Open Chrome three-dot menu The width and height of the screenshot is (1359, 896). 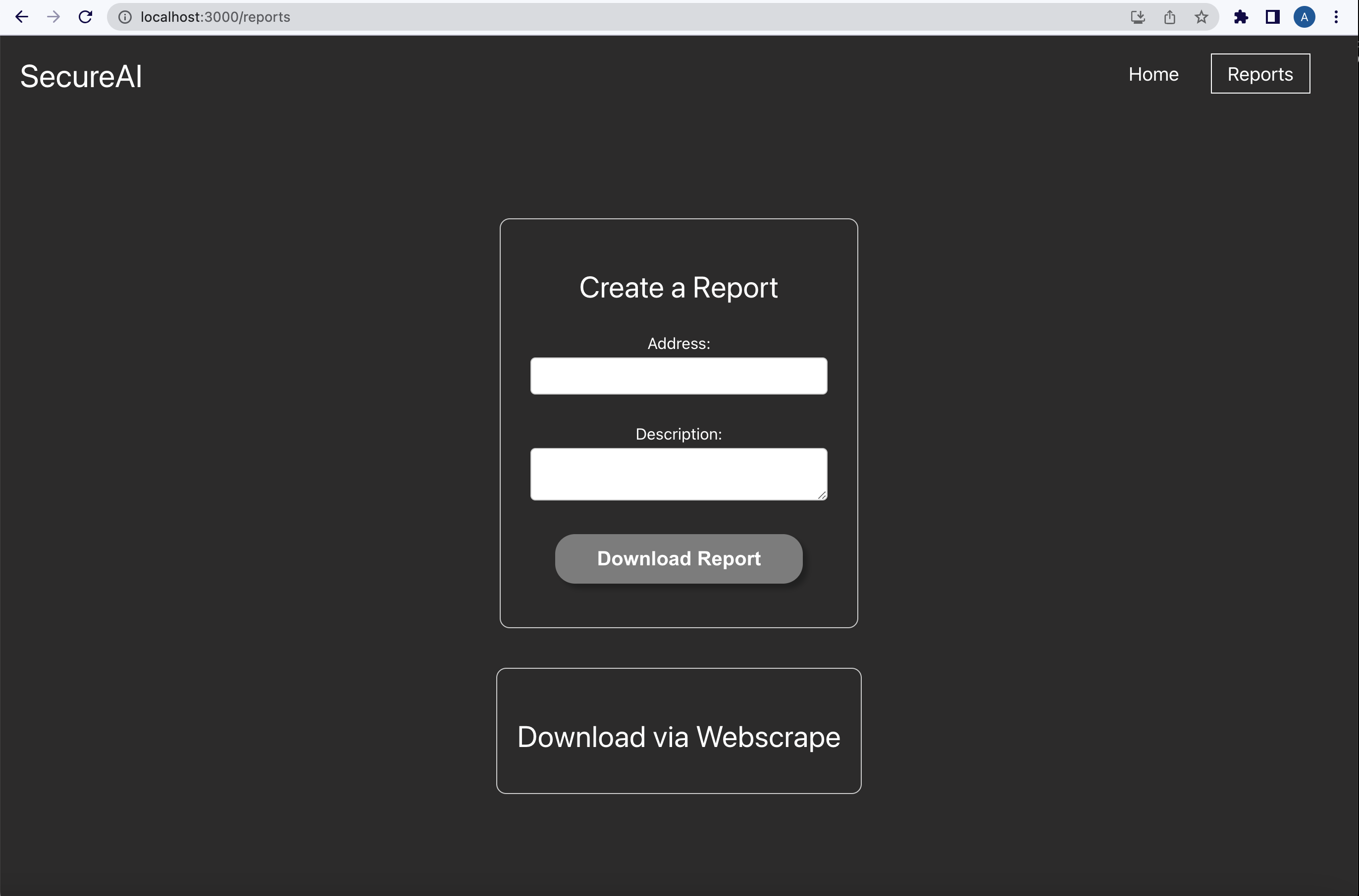(1336, 17)
